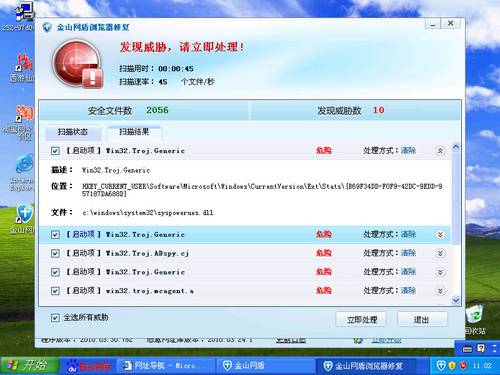Select the win32.troj.mcagent.a threat name
Screen dimensions: 500x375
[149, 291]
